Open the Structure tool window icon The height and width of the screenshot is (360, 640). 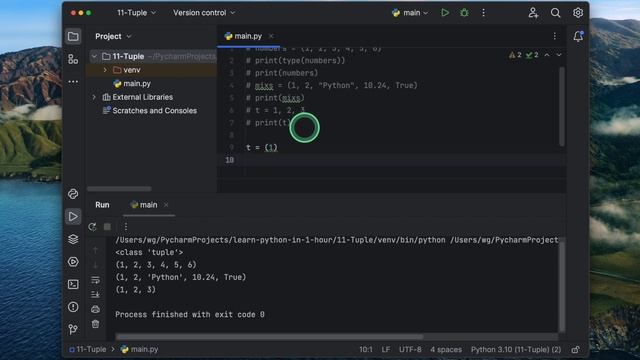(73, 59)
